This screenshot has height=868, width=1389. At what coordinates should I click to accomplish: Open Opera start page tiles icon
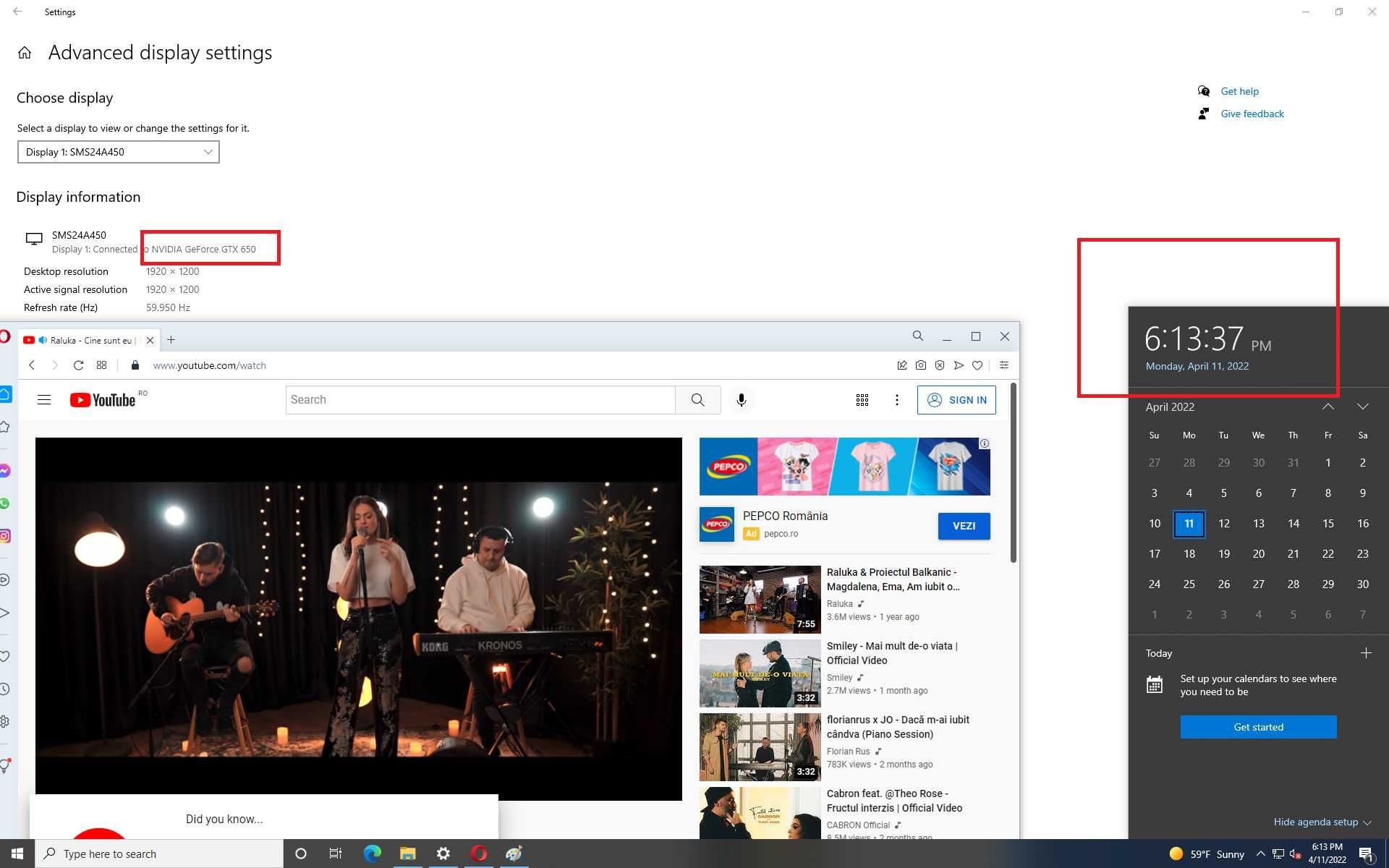[x=101, y=365]
